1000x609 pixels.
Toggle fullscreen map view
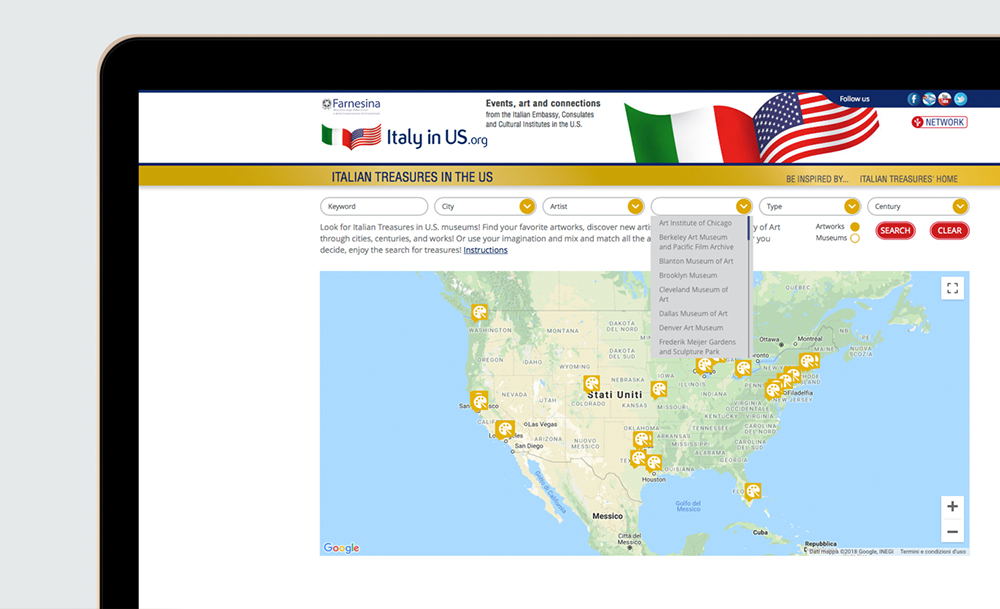(952, 288)
